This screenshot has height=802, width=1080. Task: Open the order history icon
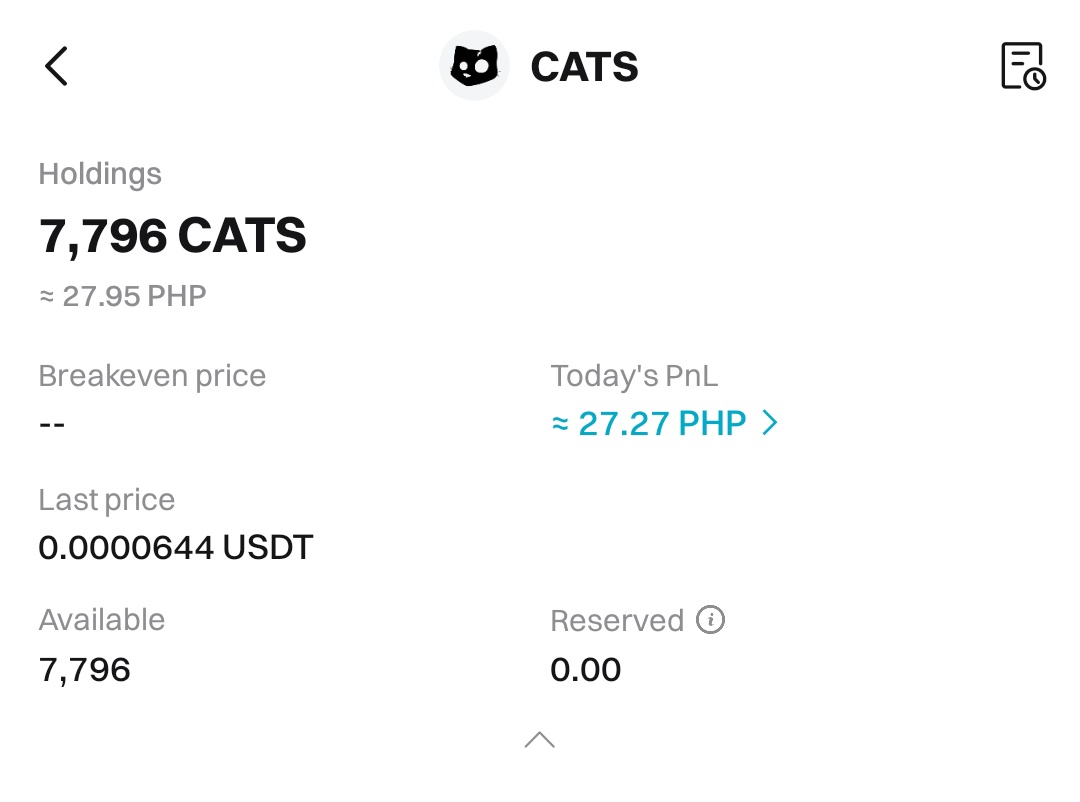click(x=1022, y=66)
